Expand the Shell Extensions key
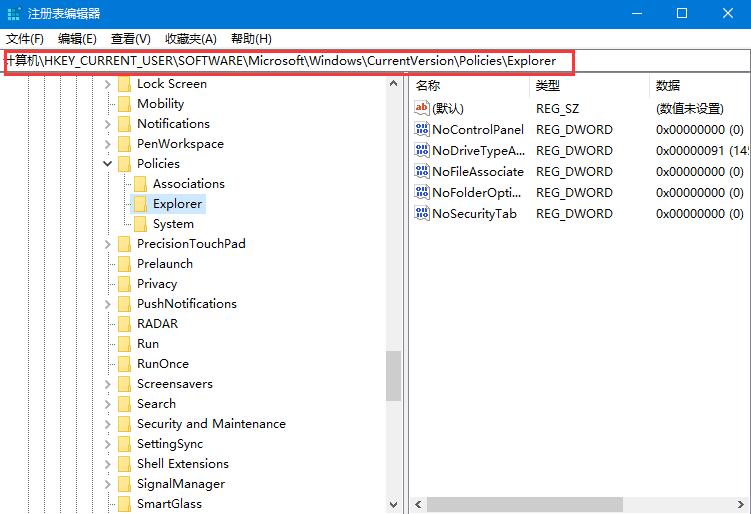 click(x=108, y=464)
